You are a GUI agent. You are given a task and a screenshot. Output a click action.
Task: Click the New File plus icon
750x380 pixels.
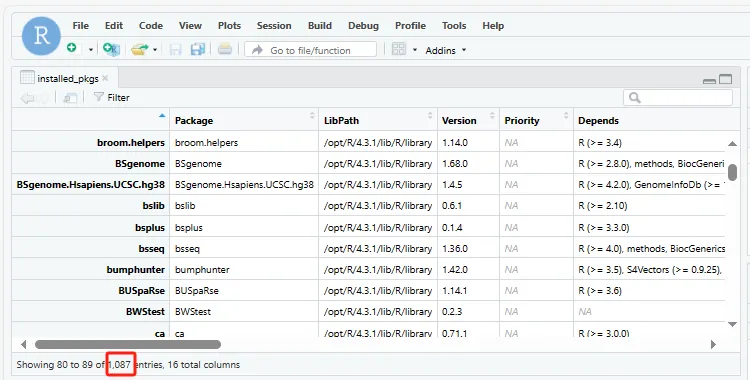point(72,48)
